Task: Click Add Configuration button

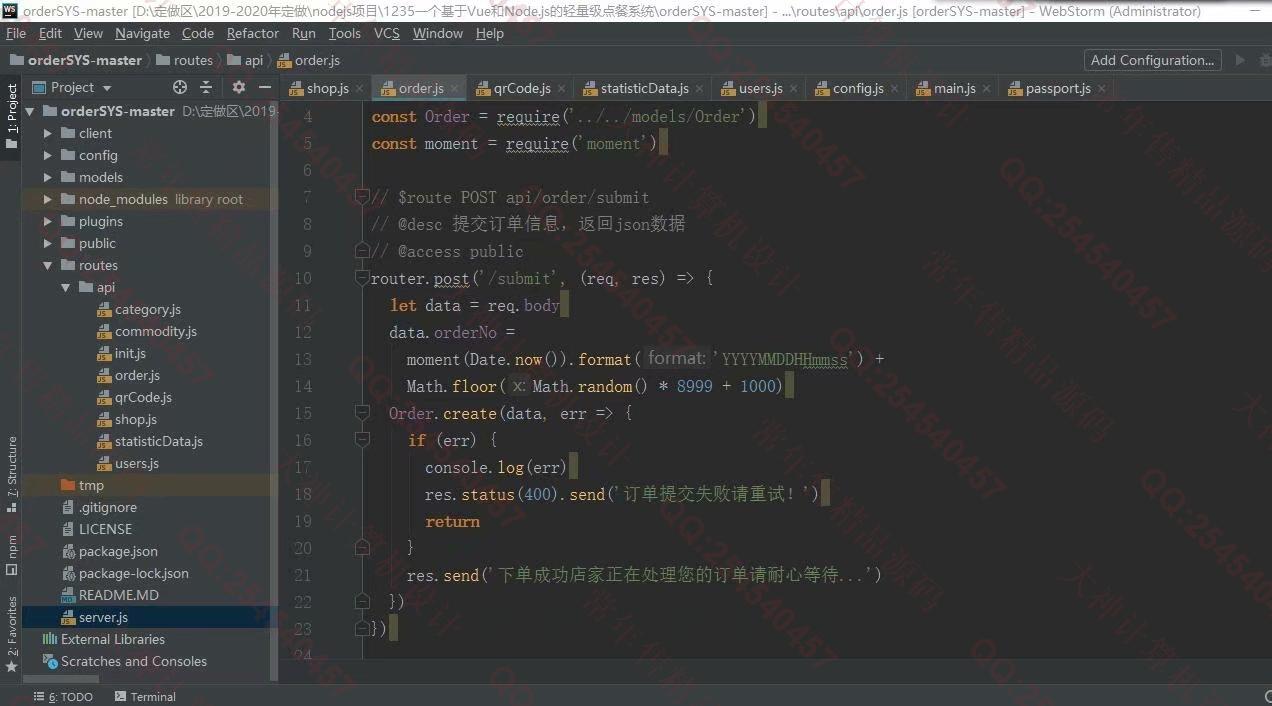Action: click(x=1152, y=60)
